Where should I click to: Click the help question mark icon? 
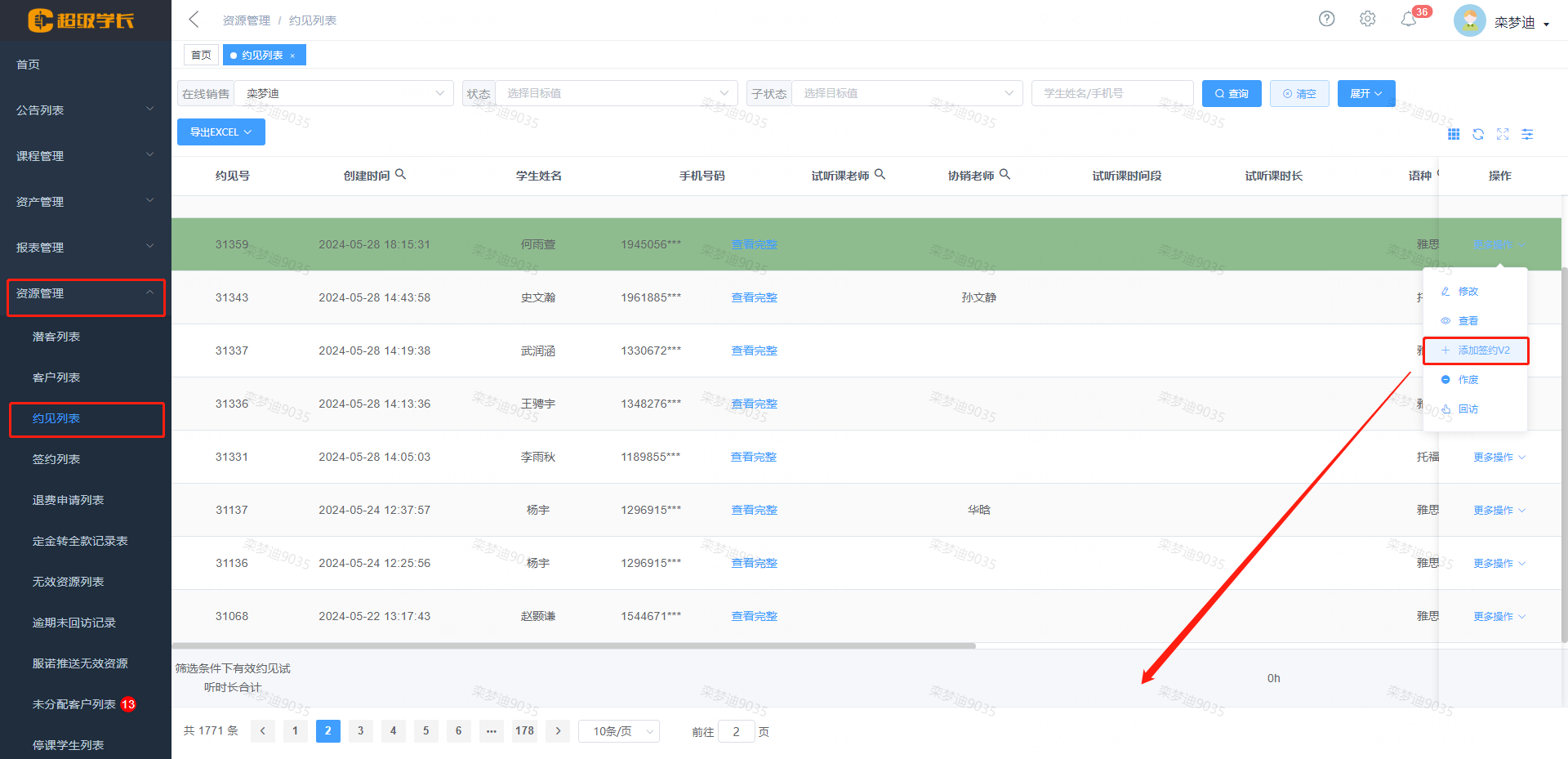(1326, 19)
